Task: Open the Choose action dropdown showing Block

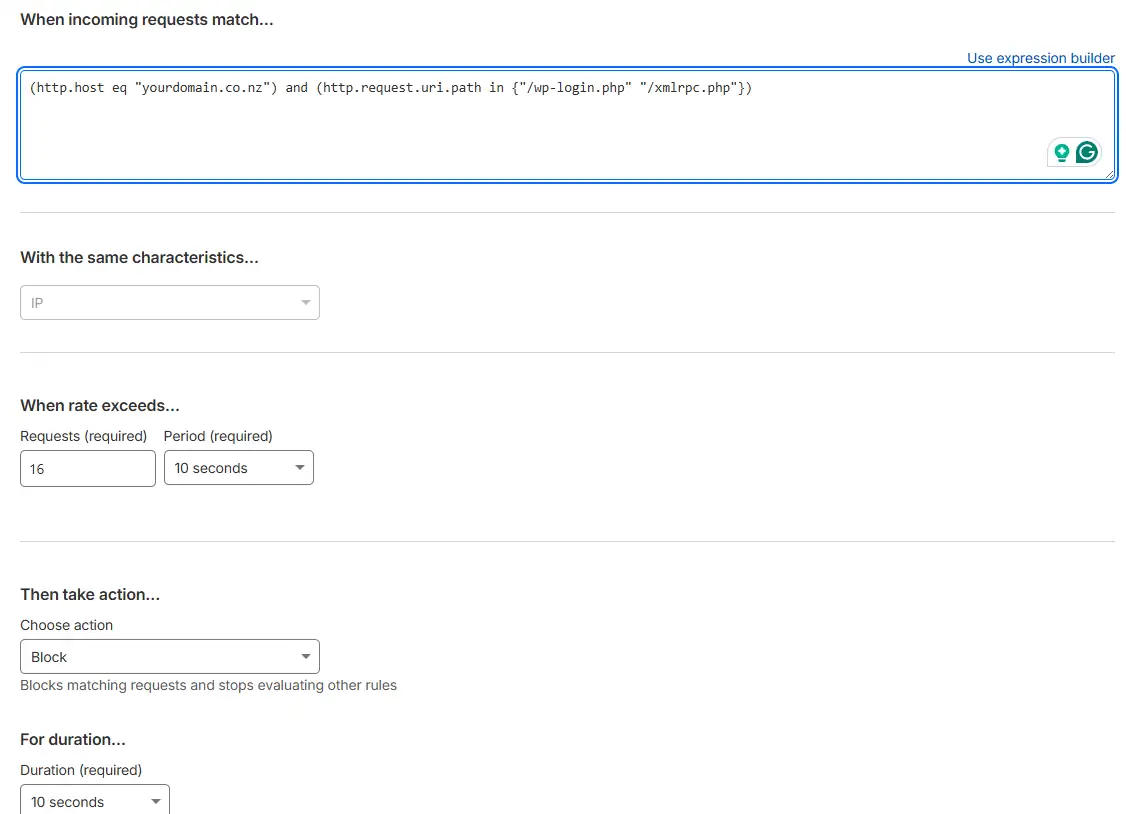Action: click(169, 657)
